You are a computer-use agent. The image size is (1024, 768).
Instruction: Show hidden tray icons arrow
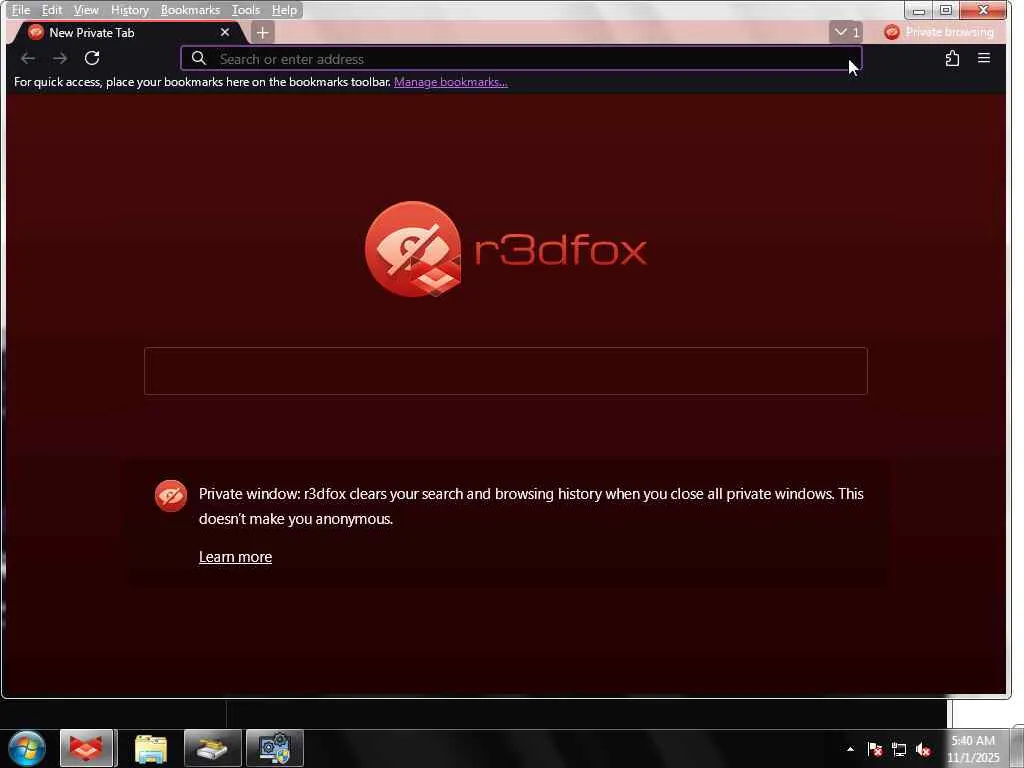[x=850, y=749]
